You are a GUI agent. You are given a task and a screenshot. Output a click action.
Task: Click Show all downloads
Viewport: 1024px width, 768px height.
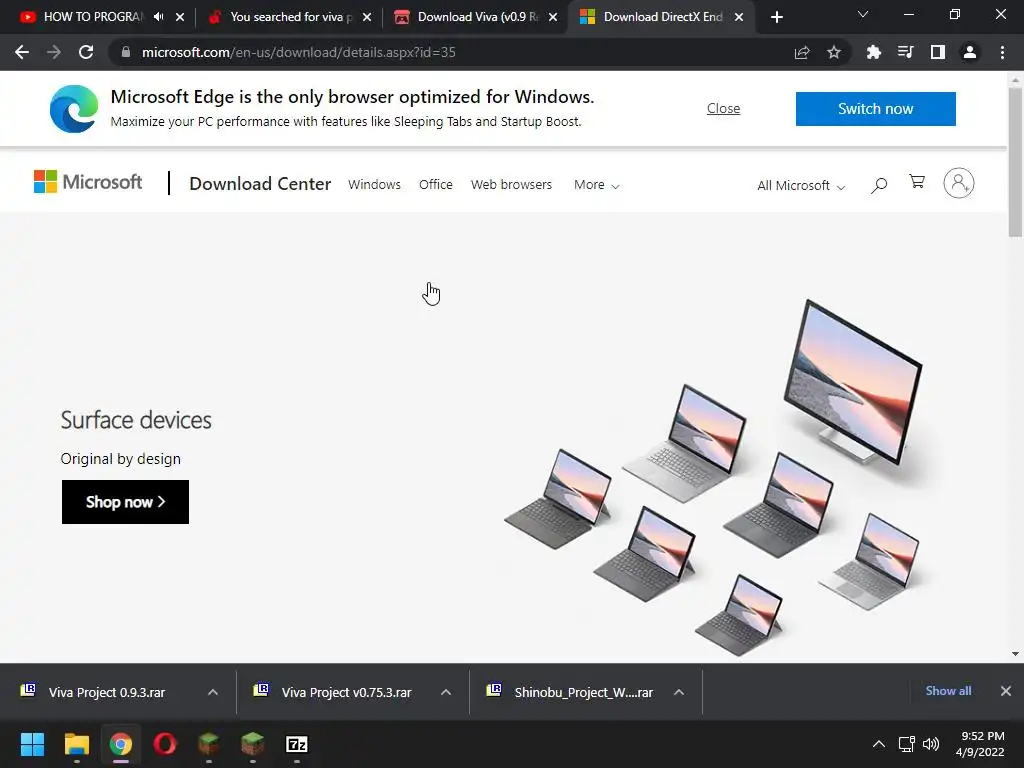pyautogui.click(x=948, y=691)
